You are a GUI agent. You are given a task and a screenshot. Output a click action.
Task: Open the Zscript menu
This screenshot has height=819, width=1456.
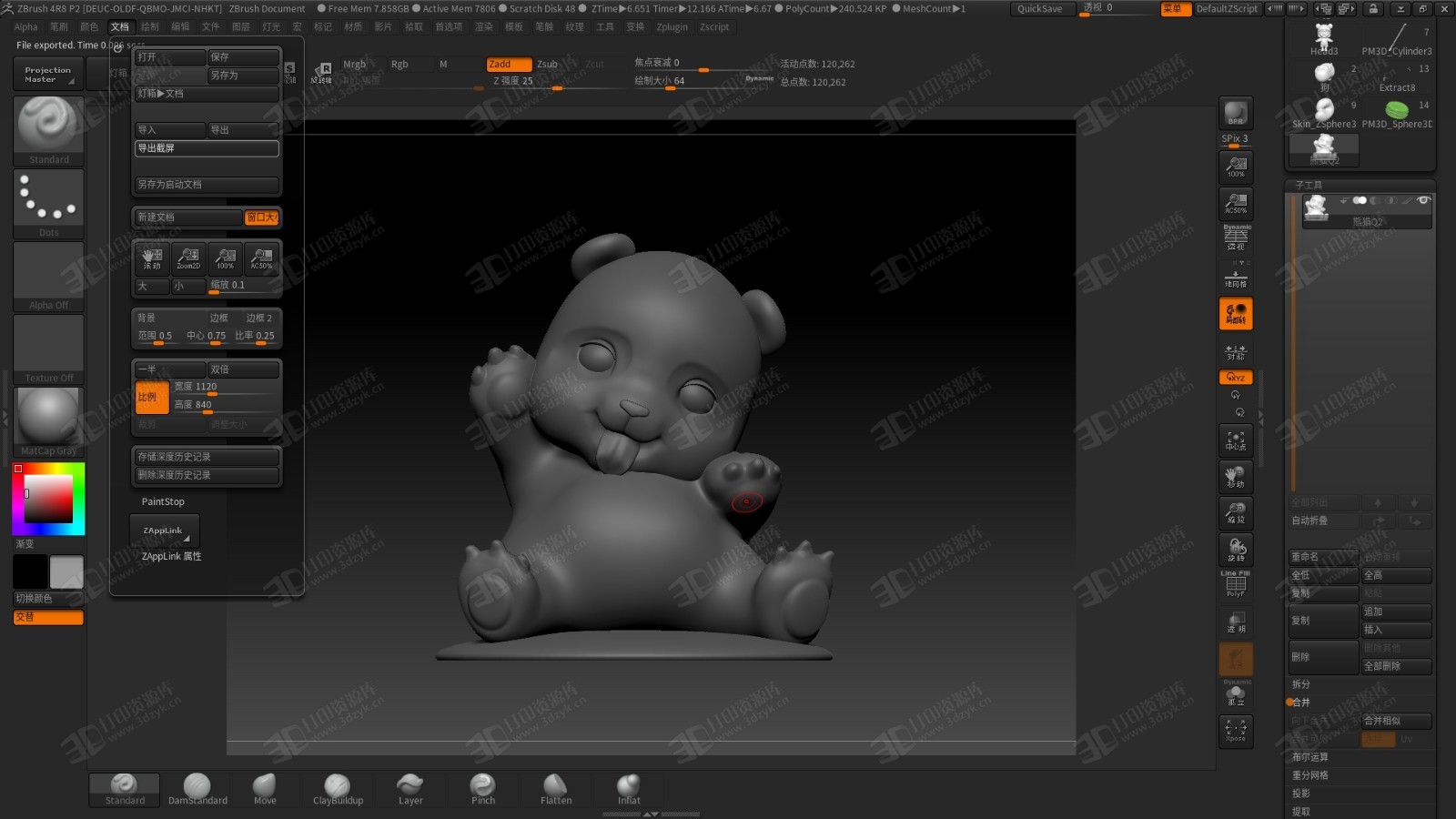point(714,27)
